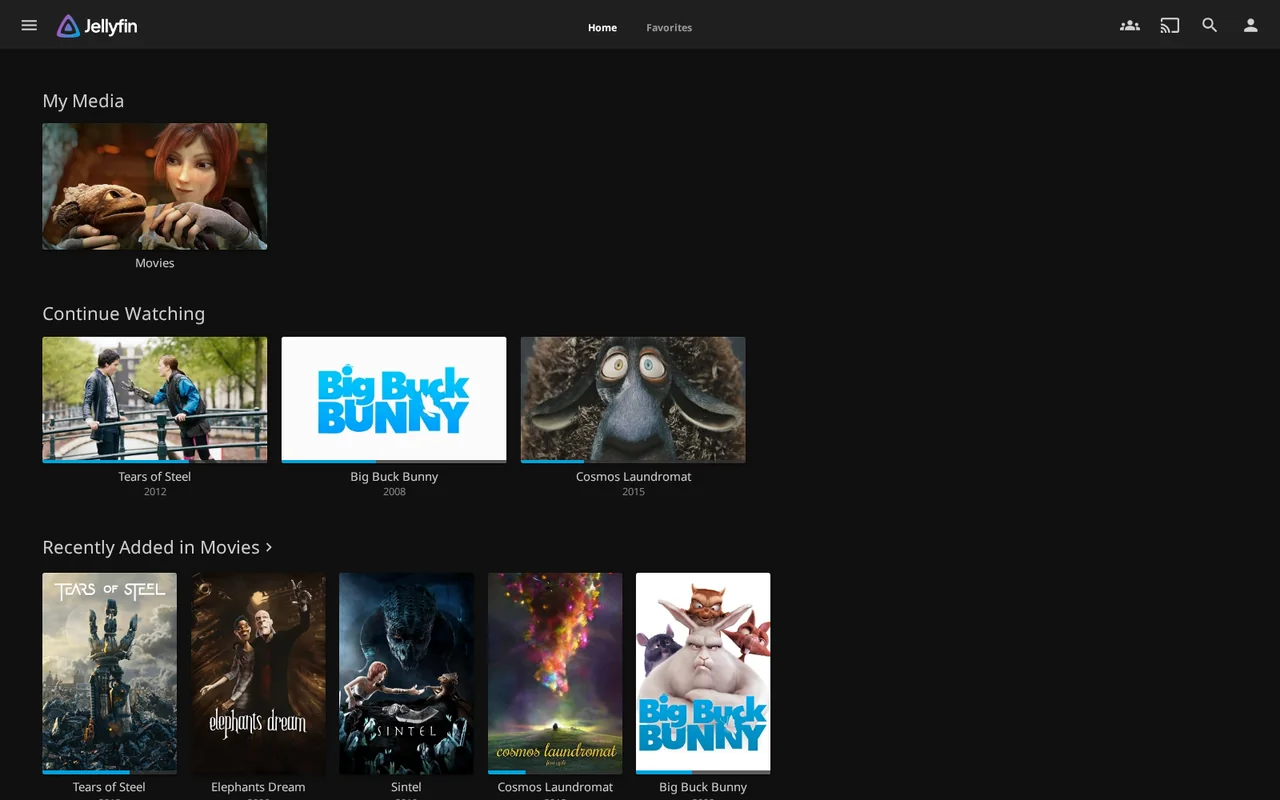Open the Movies library thumbnail

[155, 186]
